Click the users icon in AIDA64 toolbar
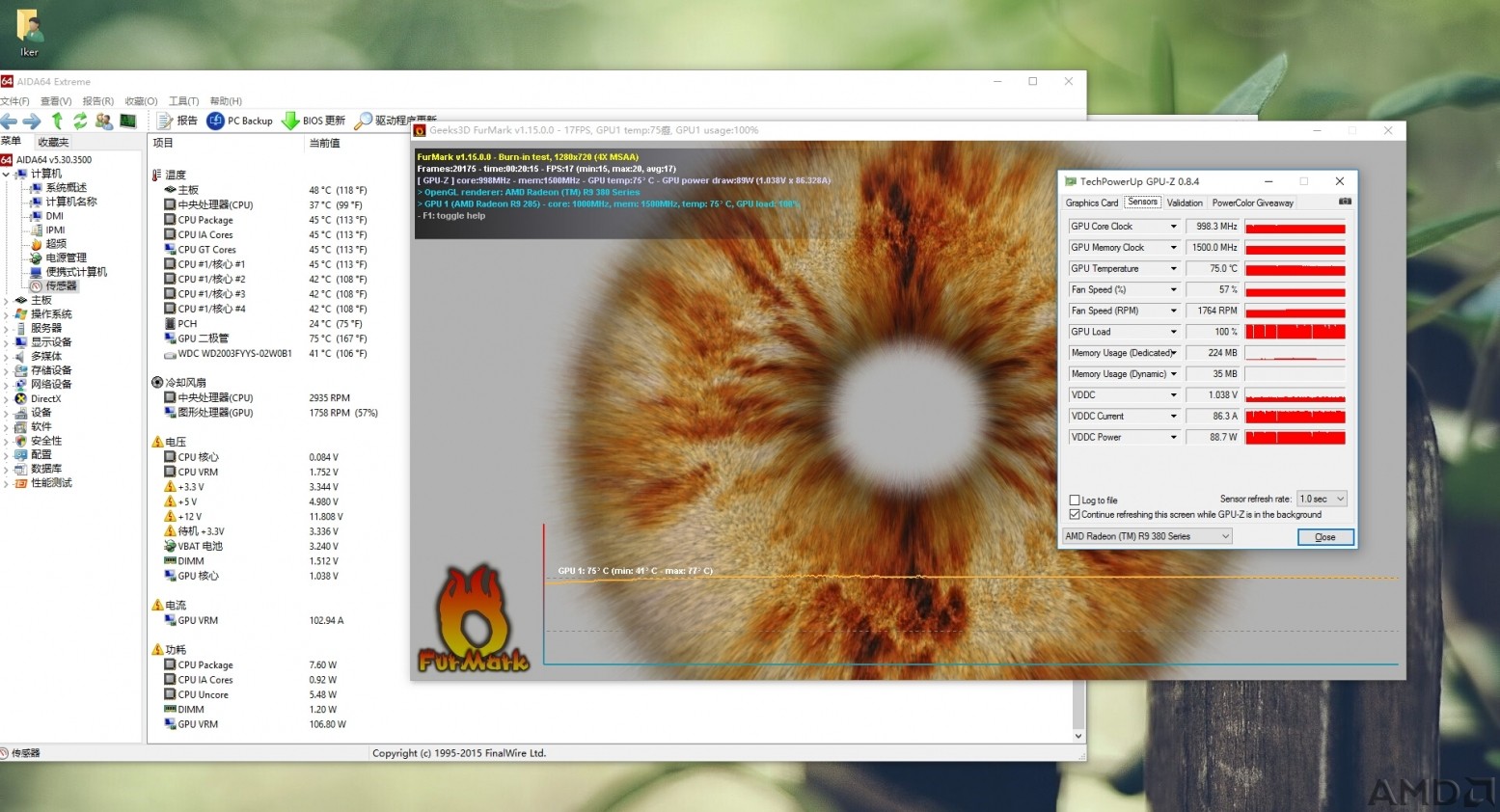Image resolution: width=1500 pixels, height=812 pixels. point(104,121)
